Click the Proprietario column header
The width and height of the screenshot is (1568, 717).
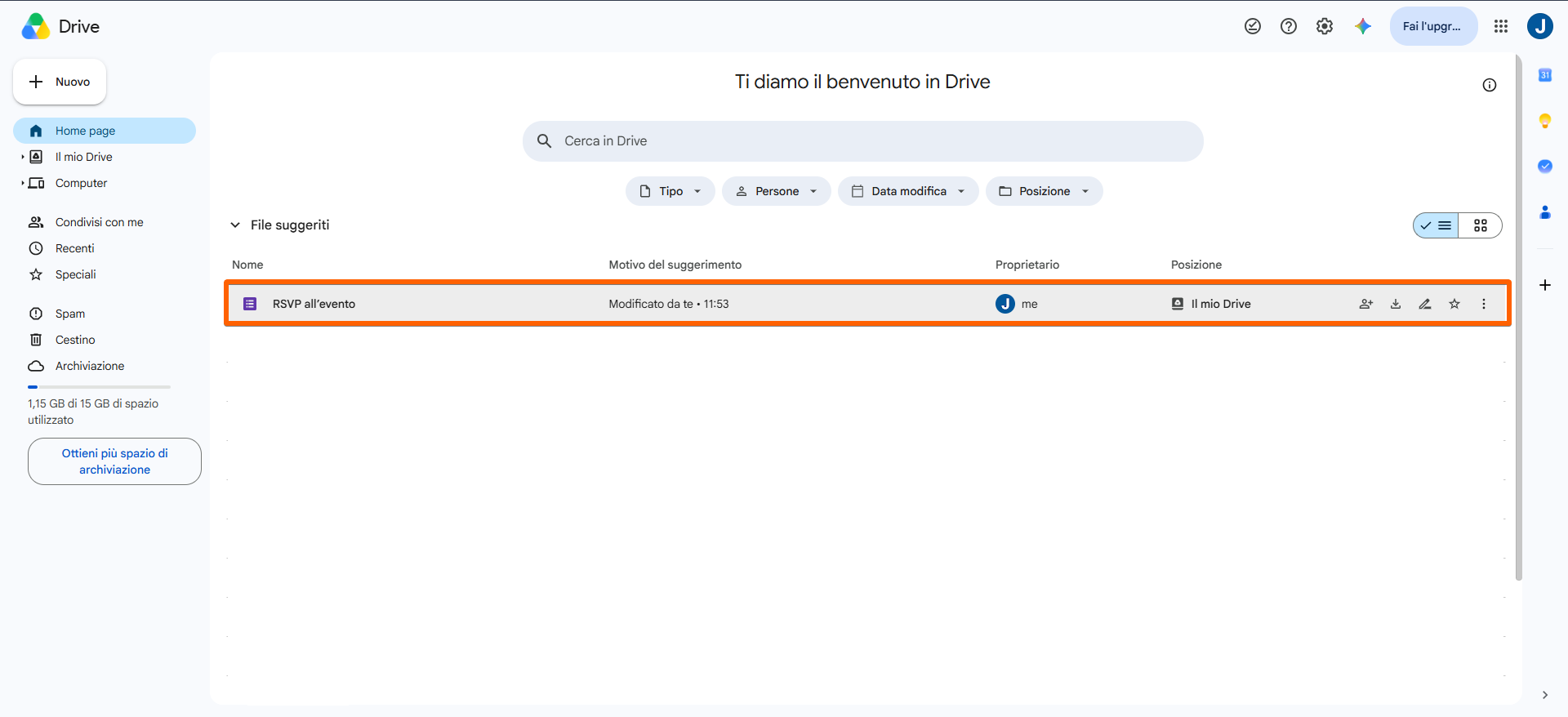1027,265
